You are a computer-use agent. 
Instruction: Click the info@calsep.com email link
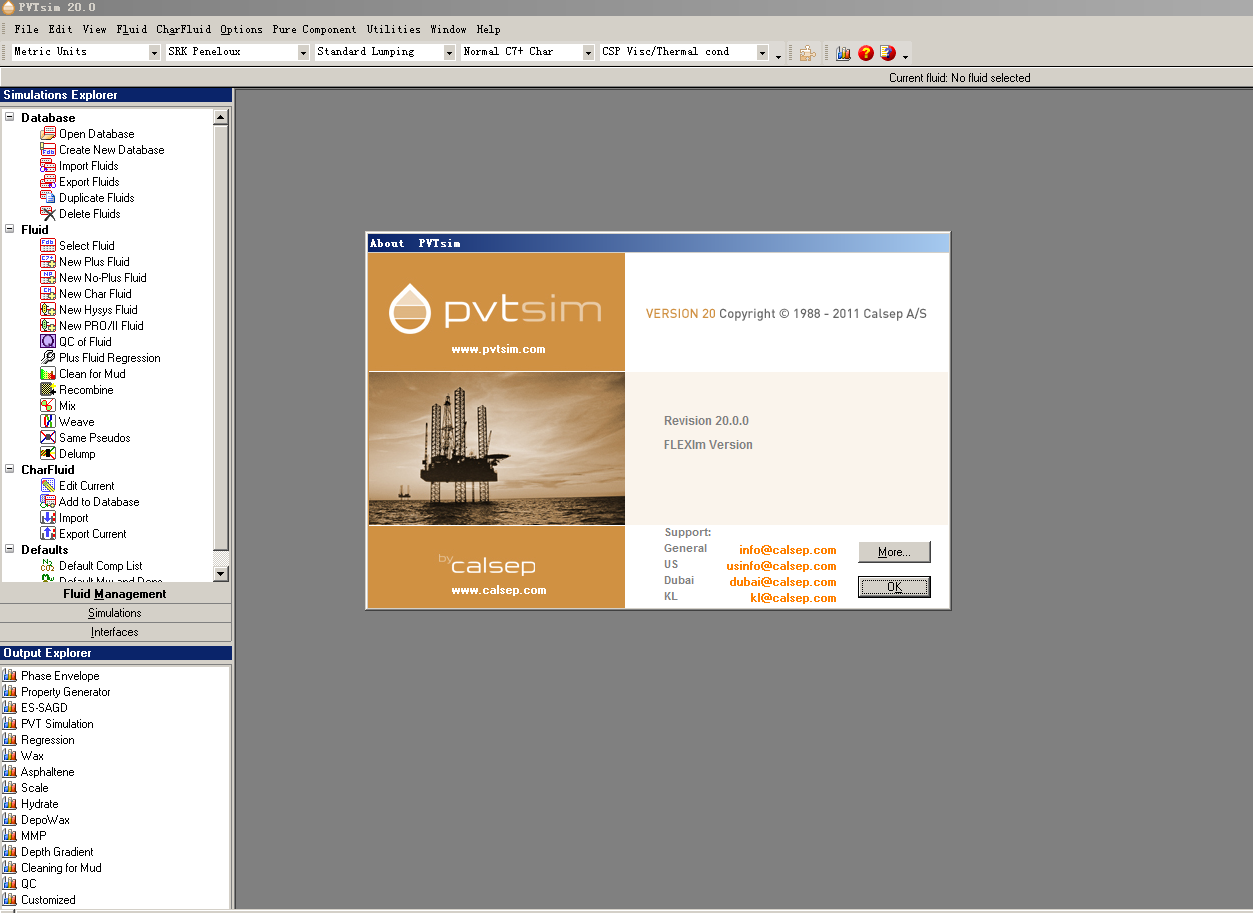787,550
